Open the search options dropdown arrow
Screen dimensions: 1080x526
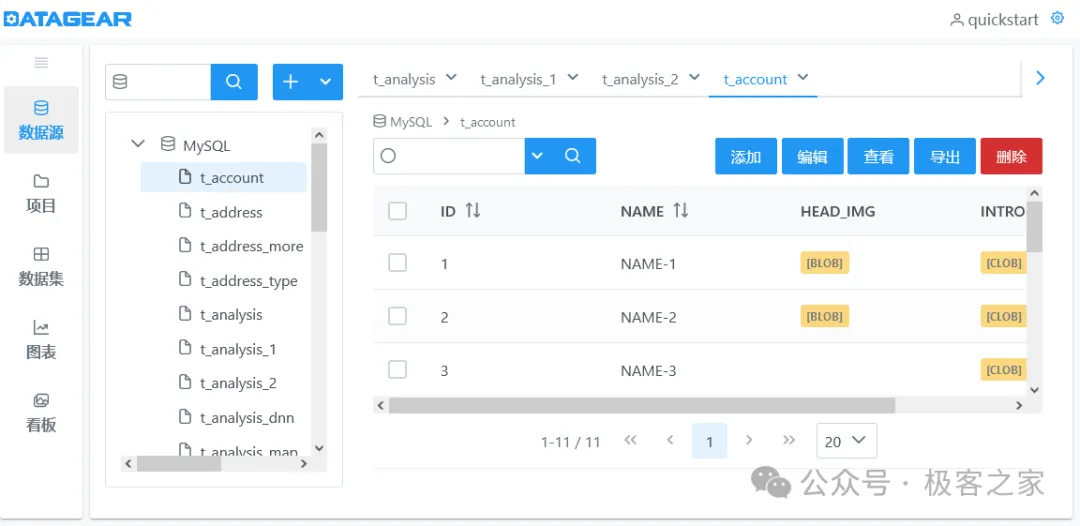[x=538, y=156]
